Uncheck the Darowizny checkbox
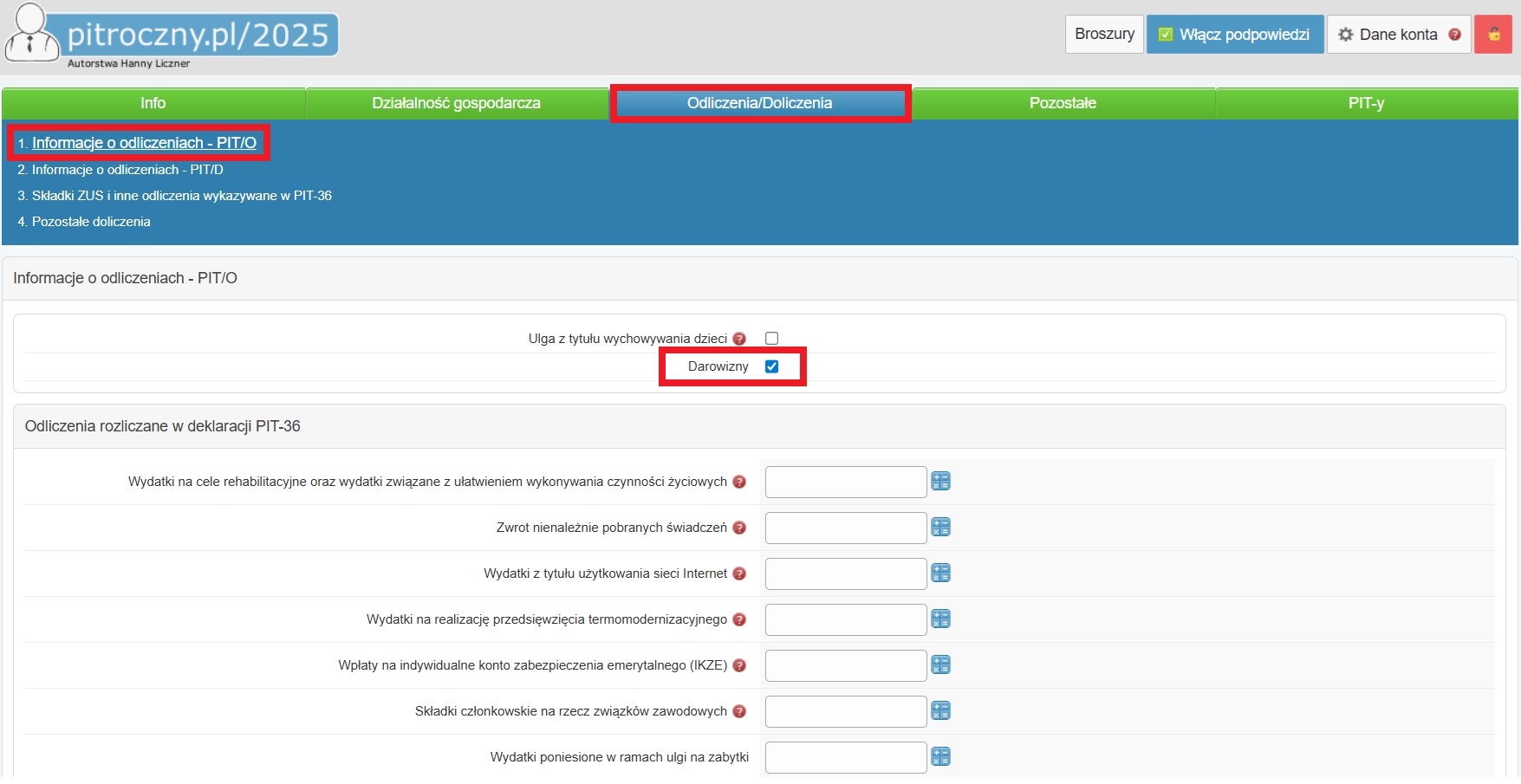This screenshot has height=784, width=1521. pos(771,366)
